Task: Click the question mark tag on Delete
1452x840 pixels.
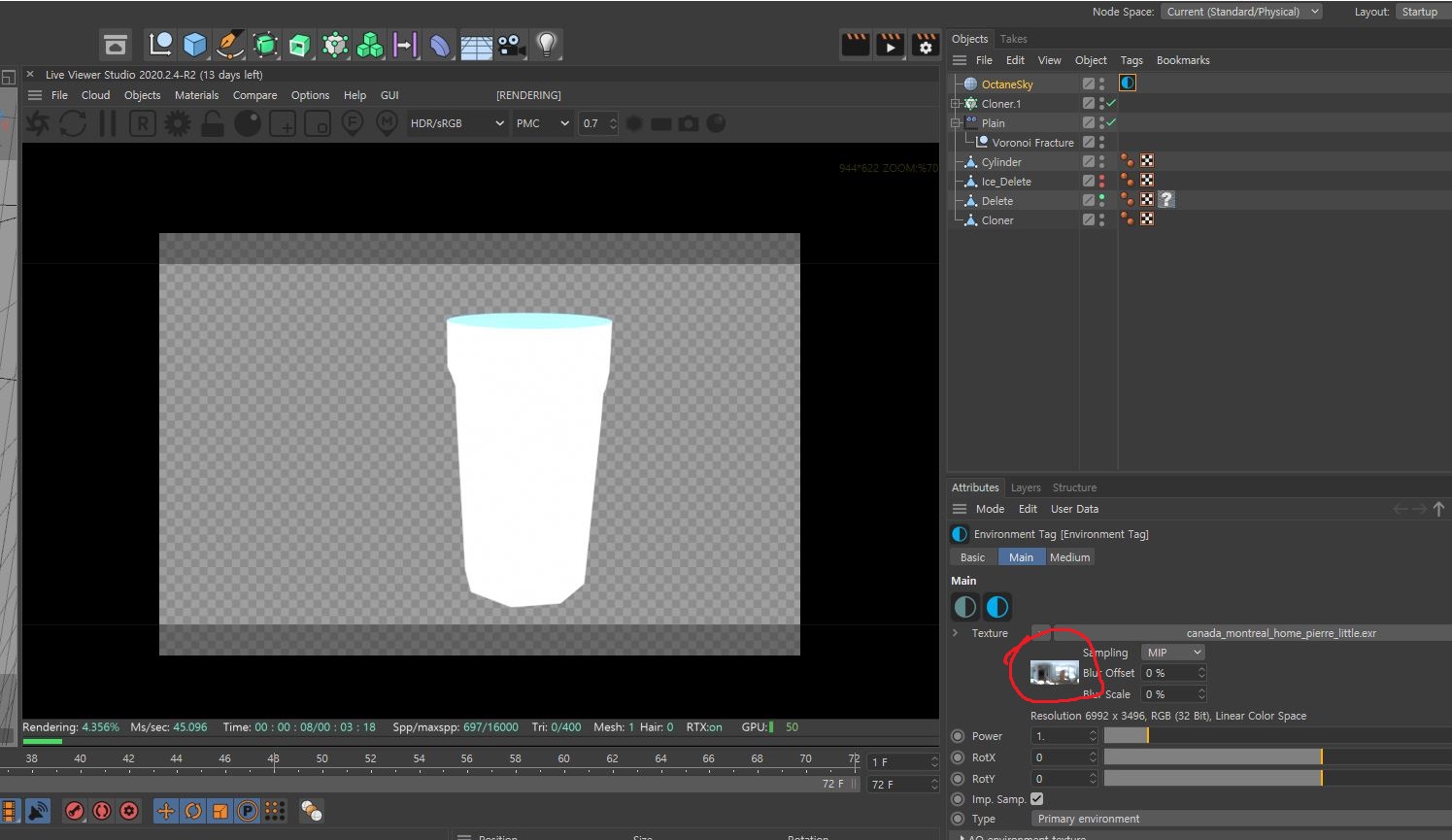Action: pyautogui.click(x=1166, y=200)
